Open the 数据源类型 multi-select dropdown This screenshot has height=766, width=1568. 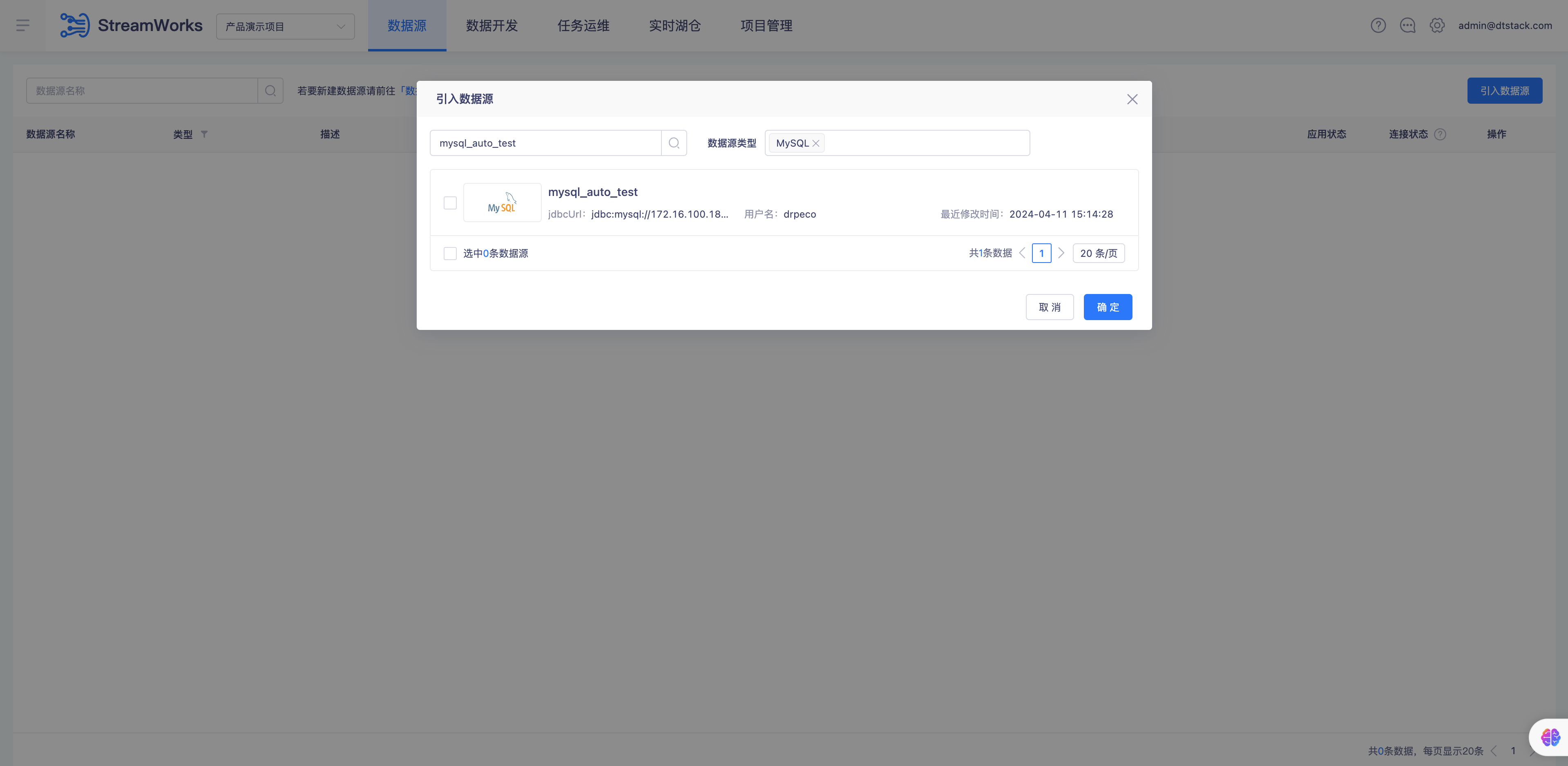click(897, 143)
